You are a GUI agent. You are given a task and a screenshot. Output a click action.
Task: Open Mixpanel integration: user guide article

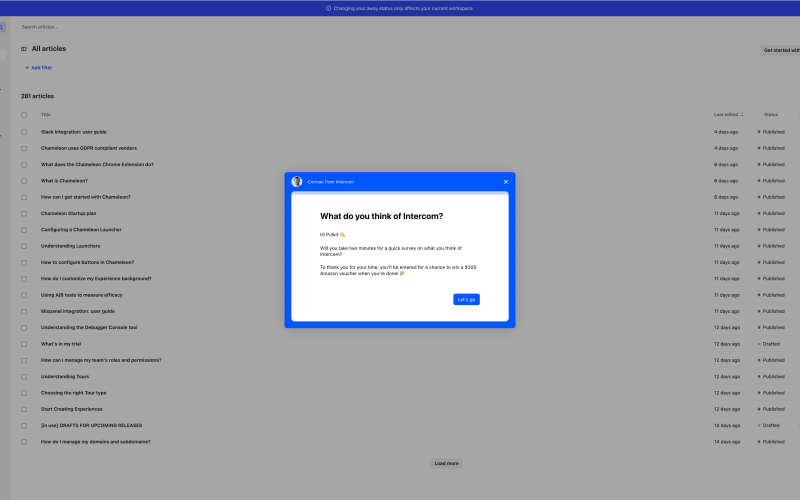78,311
